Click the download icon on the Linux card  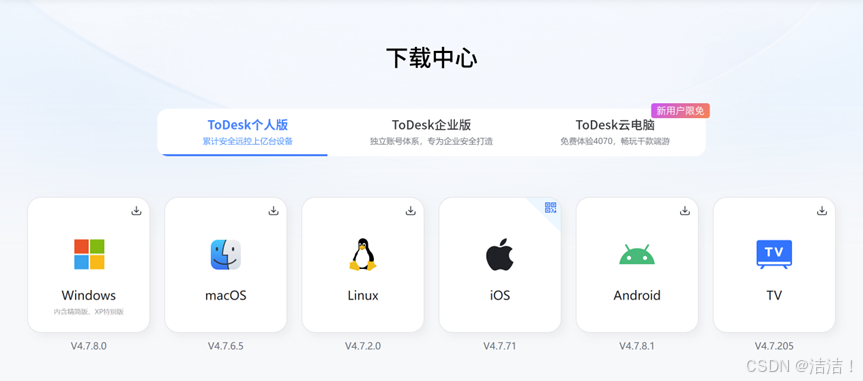click(411, 211)
